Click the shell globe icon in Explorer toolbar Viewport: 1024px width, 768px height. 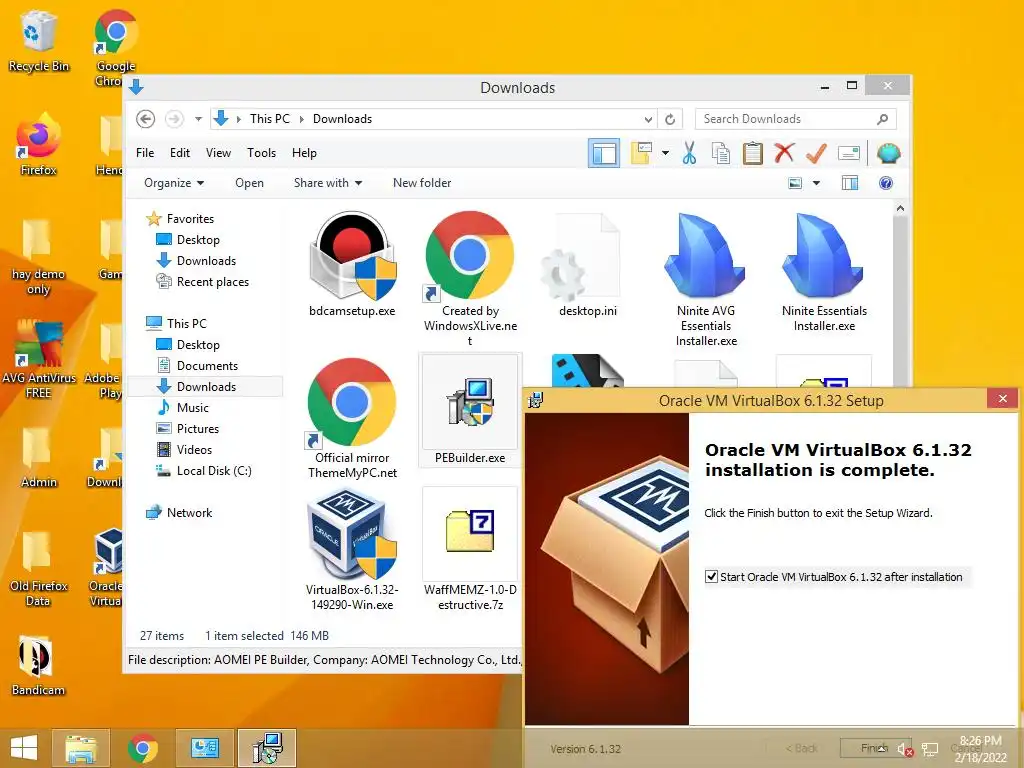tap(888, 153)
